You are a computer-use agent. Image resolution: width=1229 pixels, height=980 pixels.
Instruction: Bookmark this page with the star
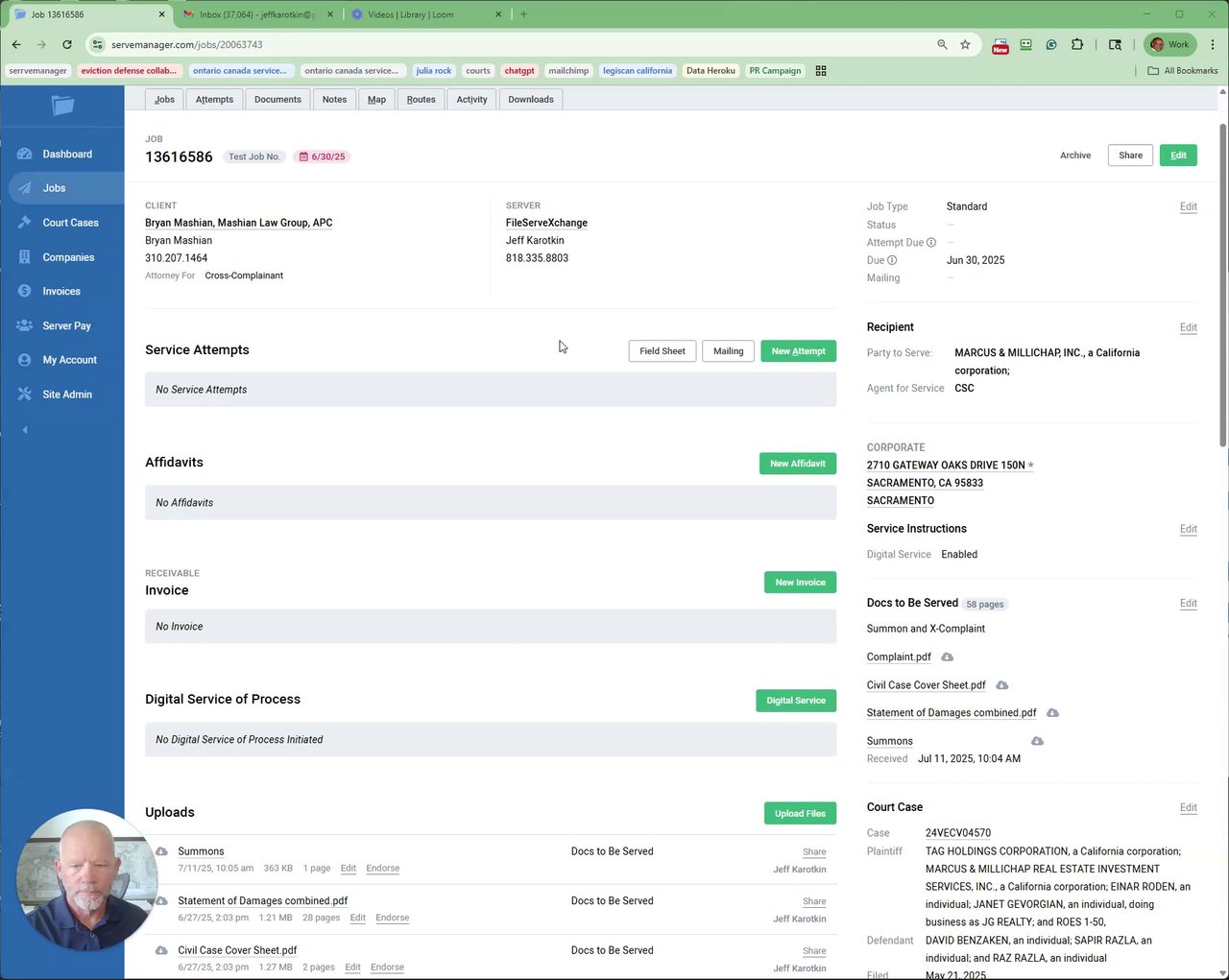click(965, 44)
